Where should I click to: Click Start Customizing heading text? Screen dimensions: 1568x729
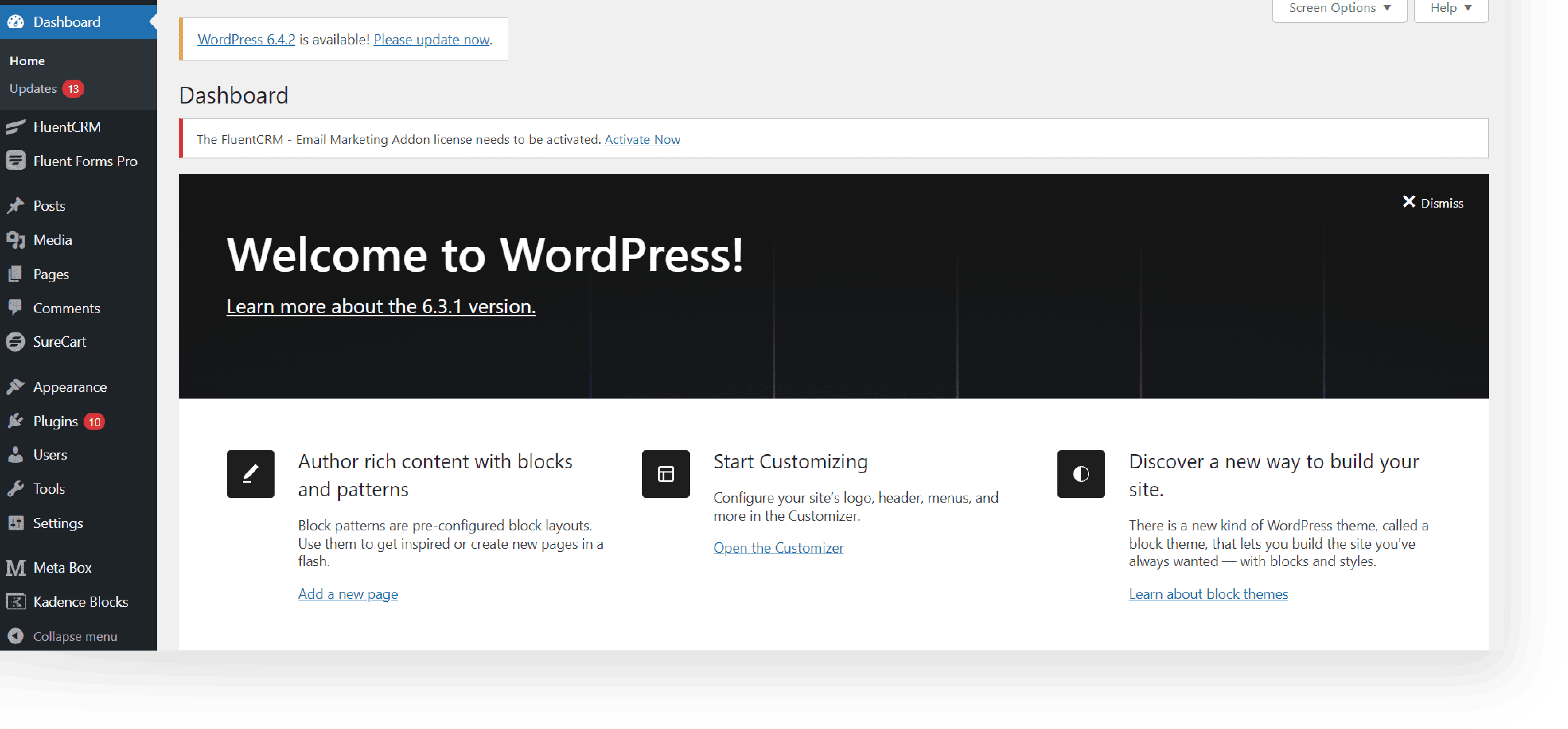pos(791,462)
